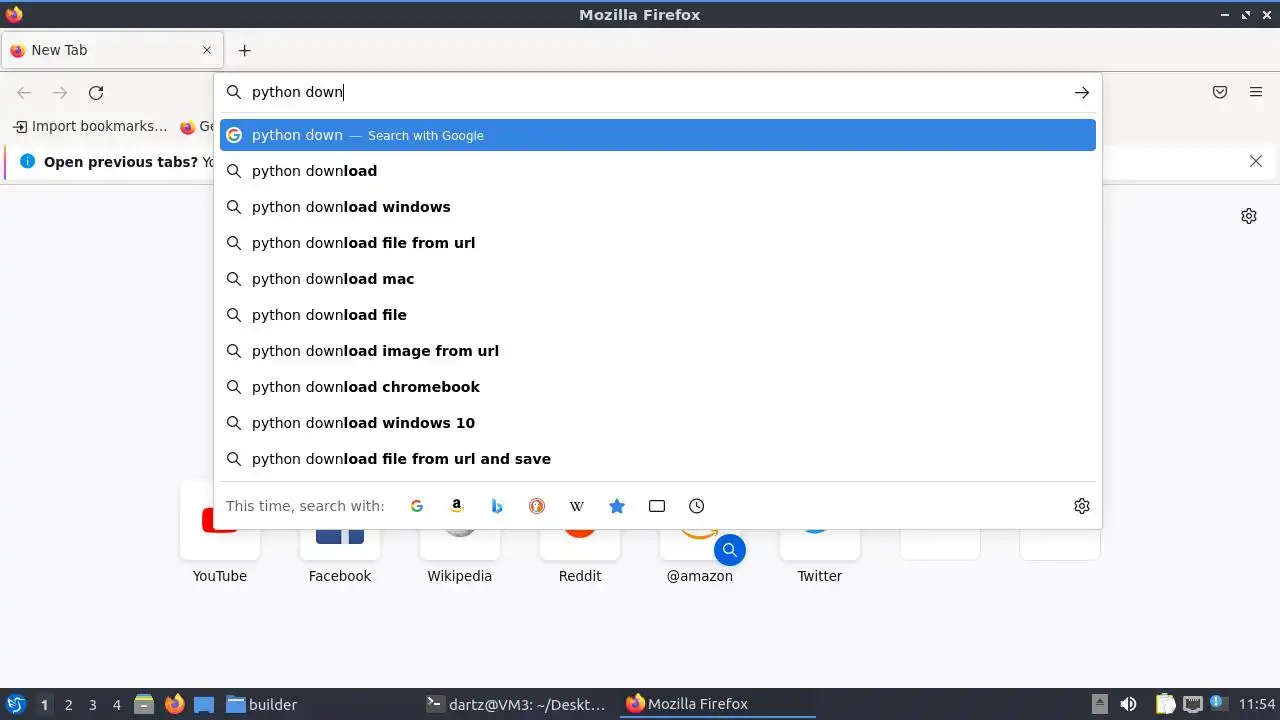
Task: Choose 'python down' Search with Google row
Action: [658, 135]
